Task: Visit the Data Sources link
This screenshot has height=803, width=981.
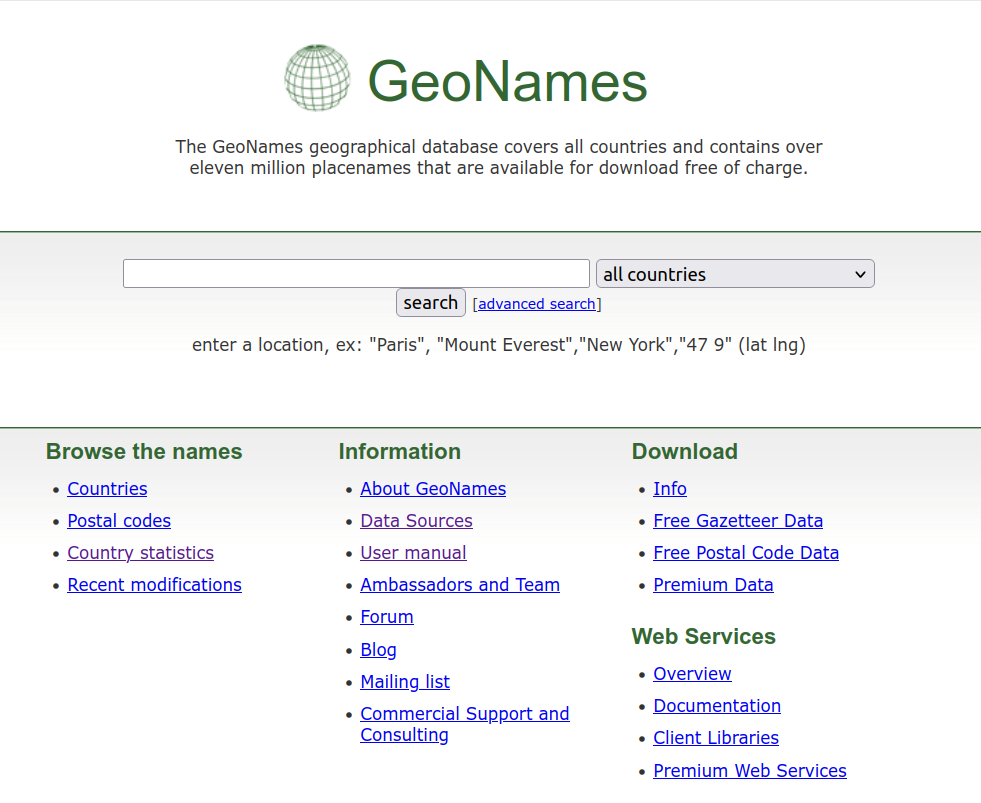Action: [x=416, y=521]
